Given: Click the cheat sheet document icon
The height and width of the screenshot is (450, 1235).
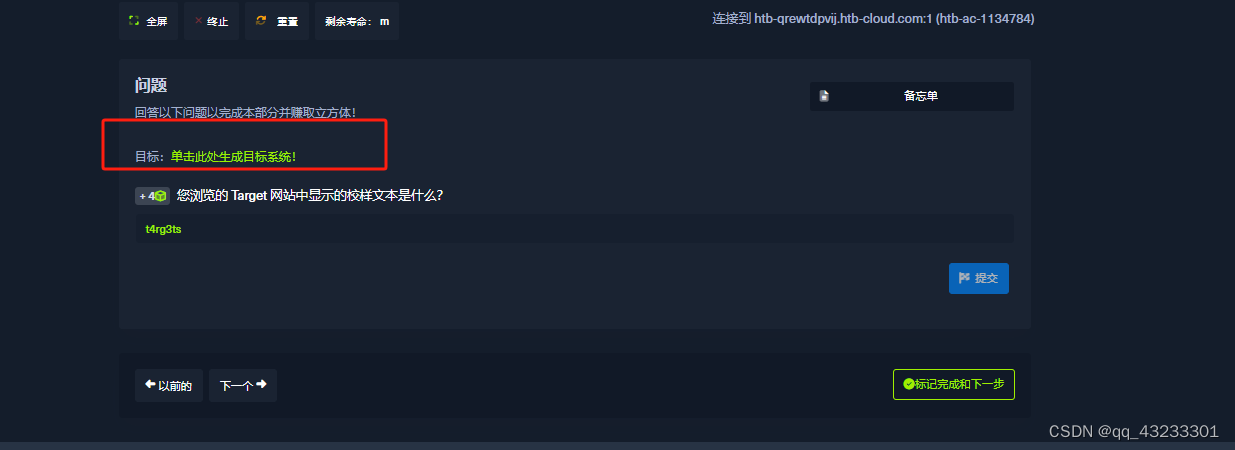Looking at the screenshot, I should point(824,96).
